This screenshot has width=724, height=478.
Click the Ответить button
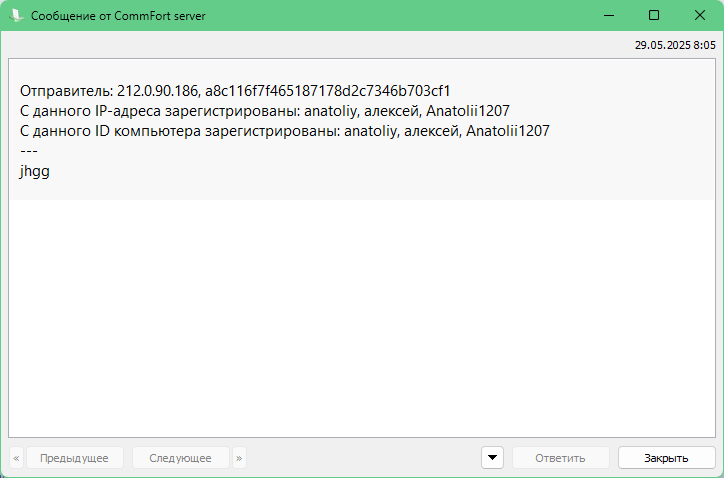click(x=560, y=458)
